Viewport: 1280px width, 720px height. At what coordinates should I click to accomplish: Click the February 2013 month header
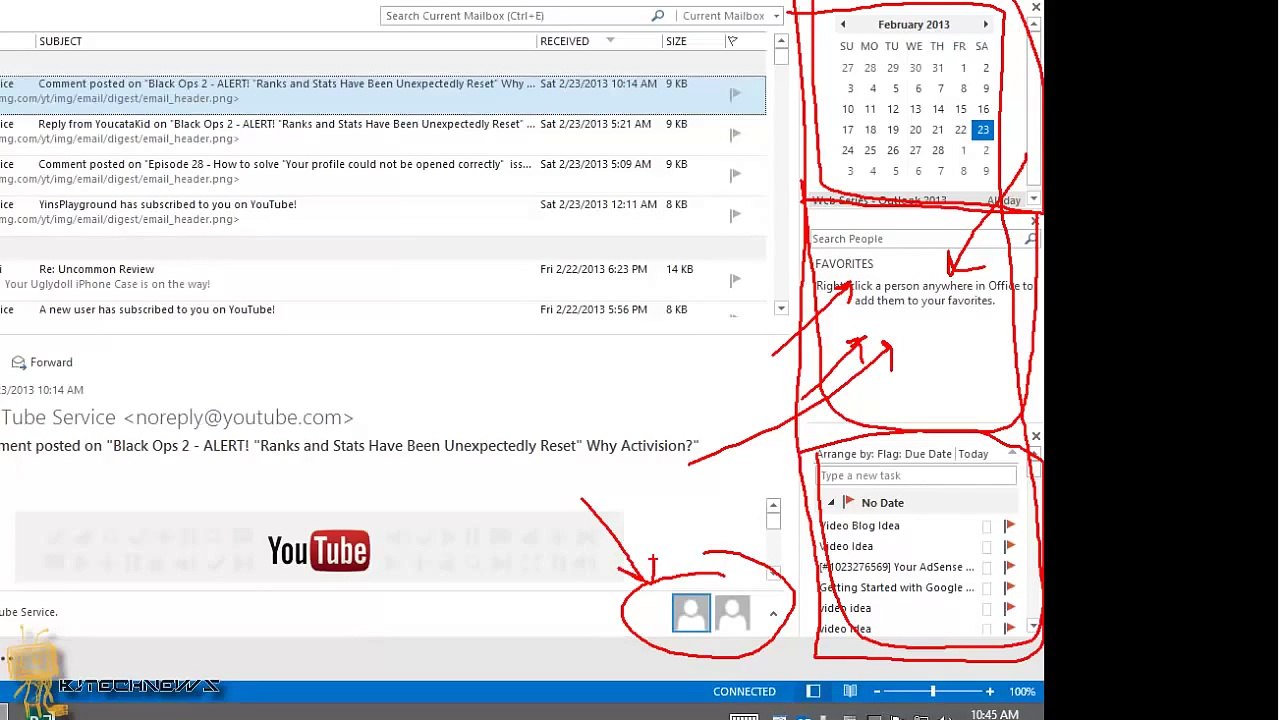point(914,24)
